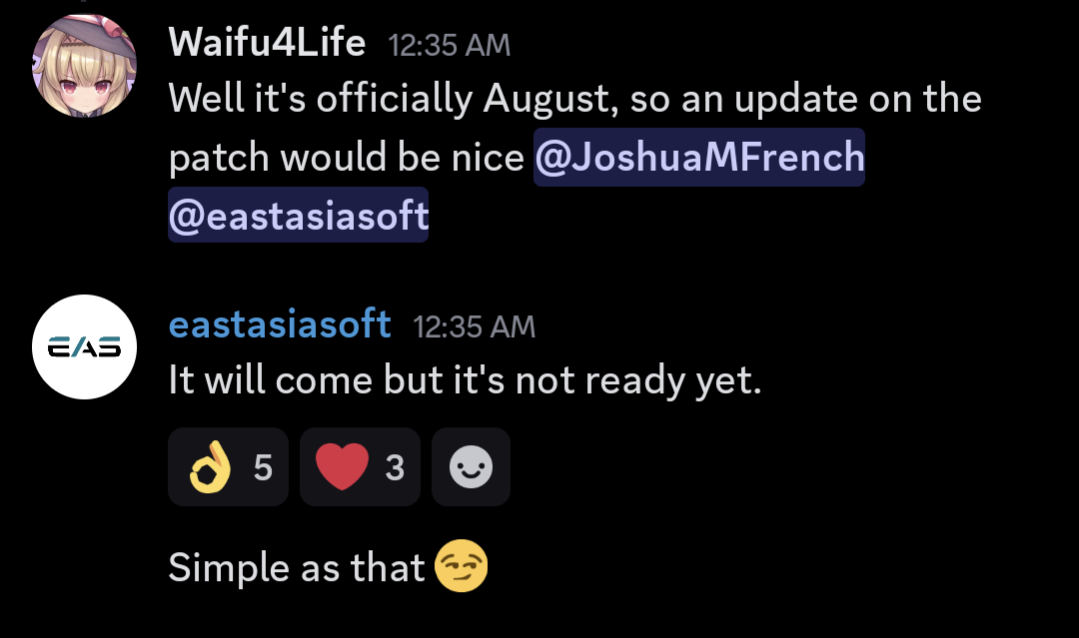
Task: Click the smirking face emoji after "Simple as that"
Action: 461,568
